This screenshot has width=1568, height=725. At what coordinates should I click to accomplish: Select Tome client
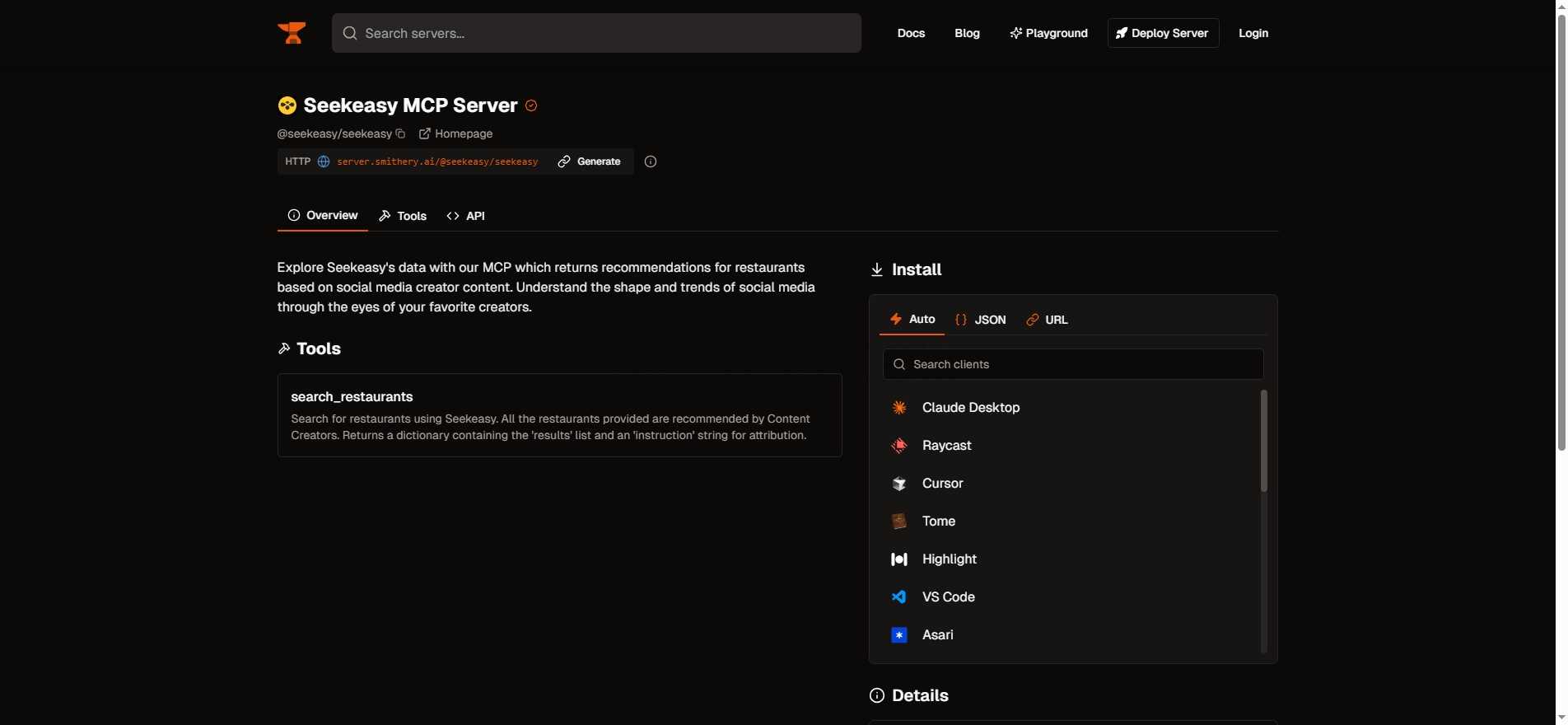pyautogui.click(x=1071, y=522)
